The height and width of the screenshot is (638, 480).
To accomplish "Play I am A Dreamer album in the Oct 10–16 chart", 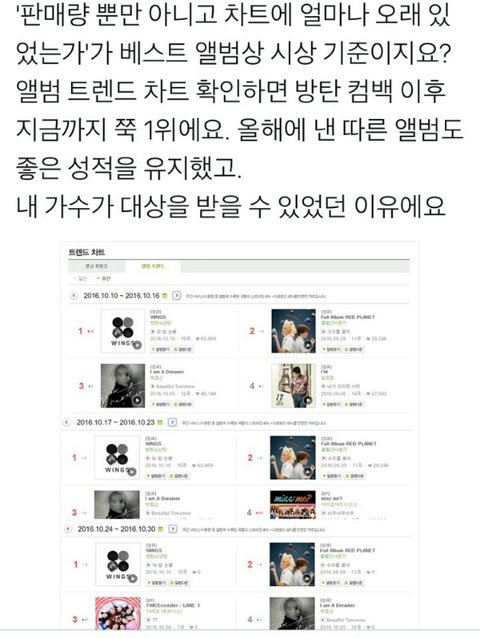I will (137, 400).
